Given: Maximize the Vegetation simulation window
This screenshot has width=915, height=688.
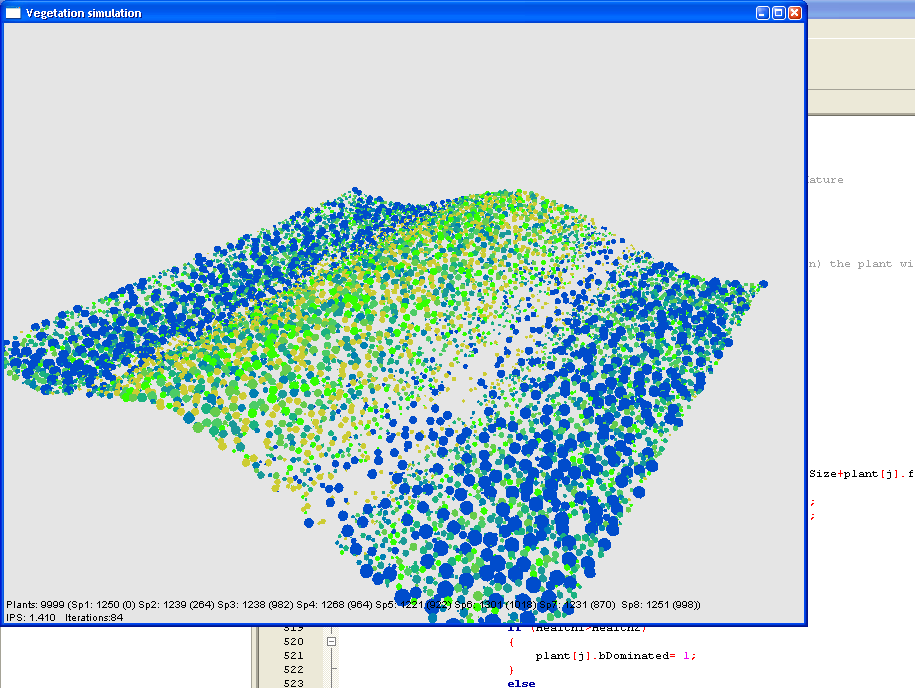Looking at the screenshot, I should click(778, 13).
